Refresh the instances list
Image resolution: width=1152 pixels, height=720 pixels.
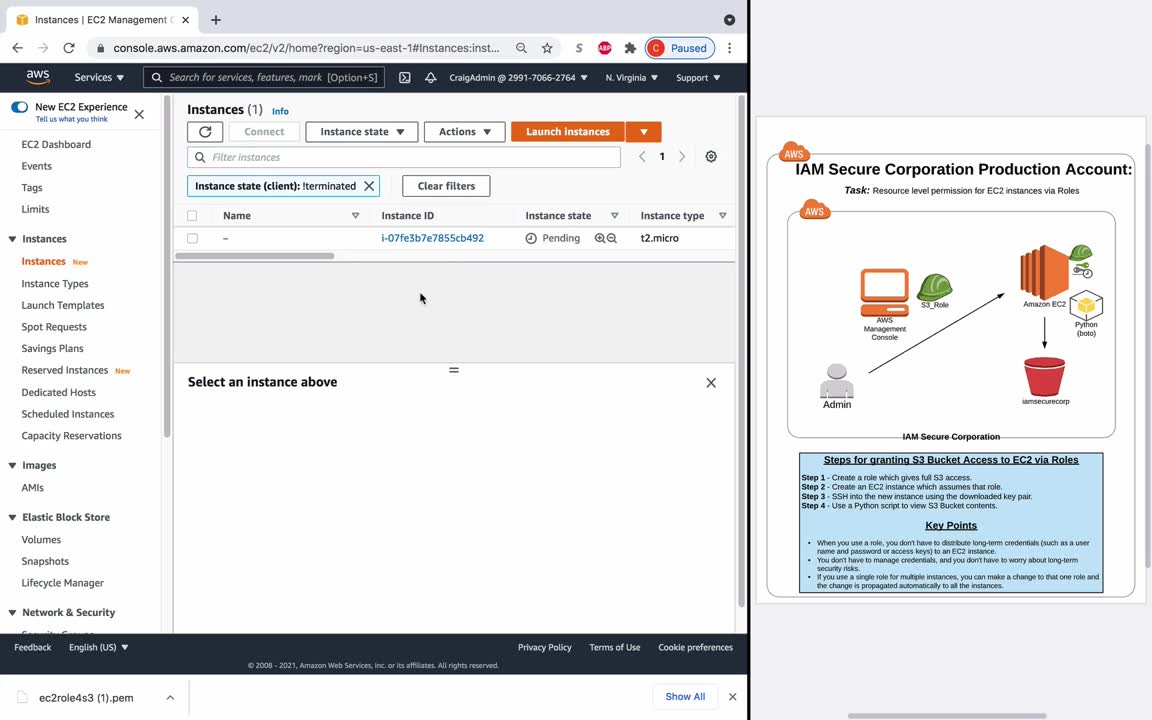pyautogui.click(x=205, y=132)
